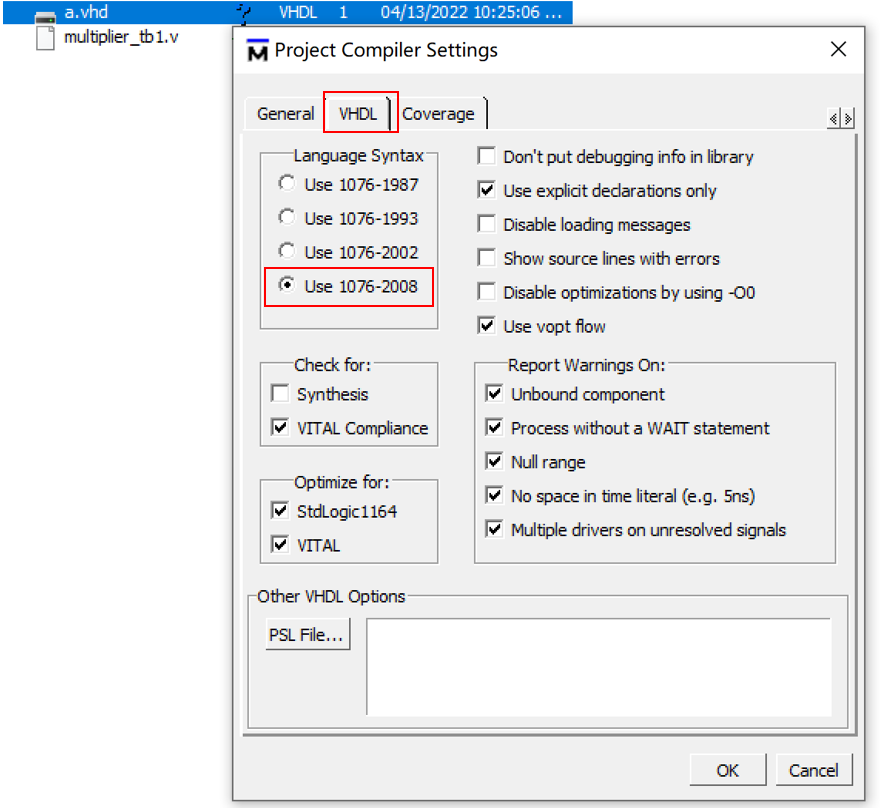Uncheck the Null range warning
Image resolution: width=880 pixels, height=808 pixels.
click(494, 460)
